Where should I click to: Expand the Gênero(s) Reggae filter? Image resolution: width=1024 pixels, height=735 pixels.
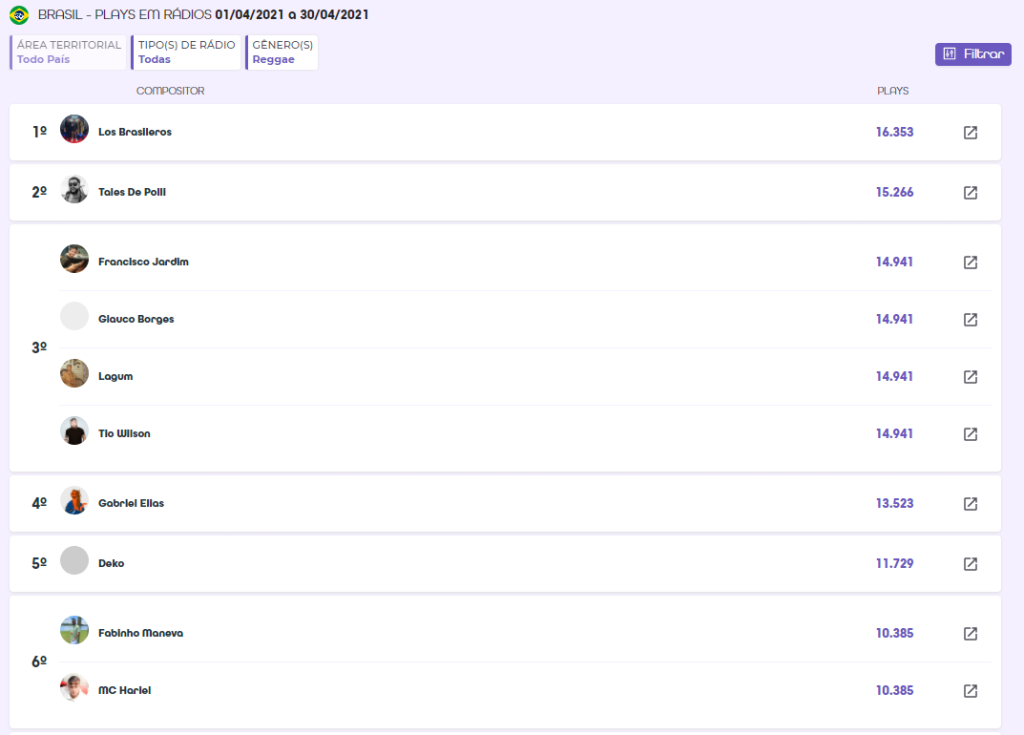pyautogui.click(x=282, y=53)
